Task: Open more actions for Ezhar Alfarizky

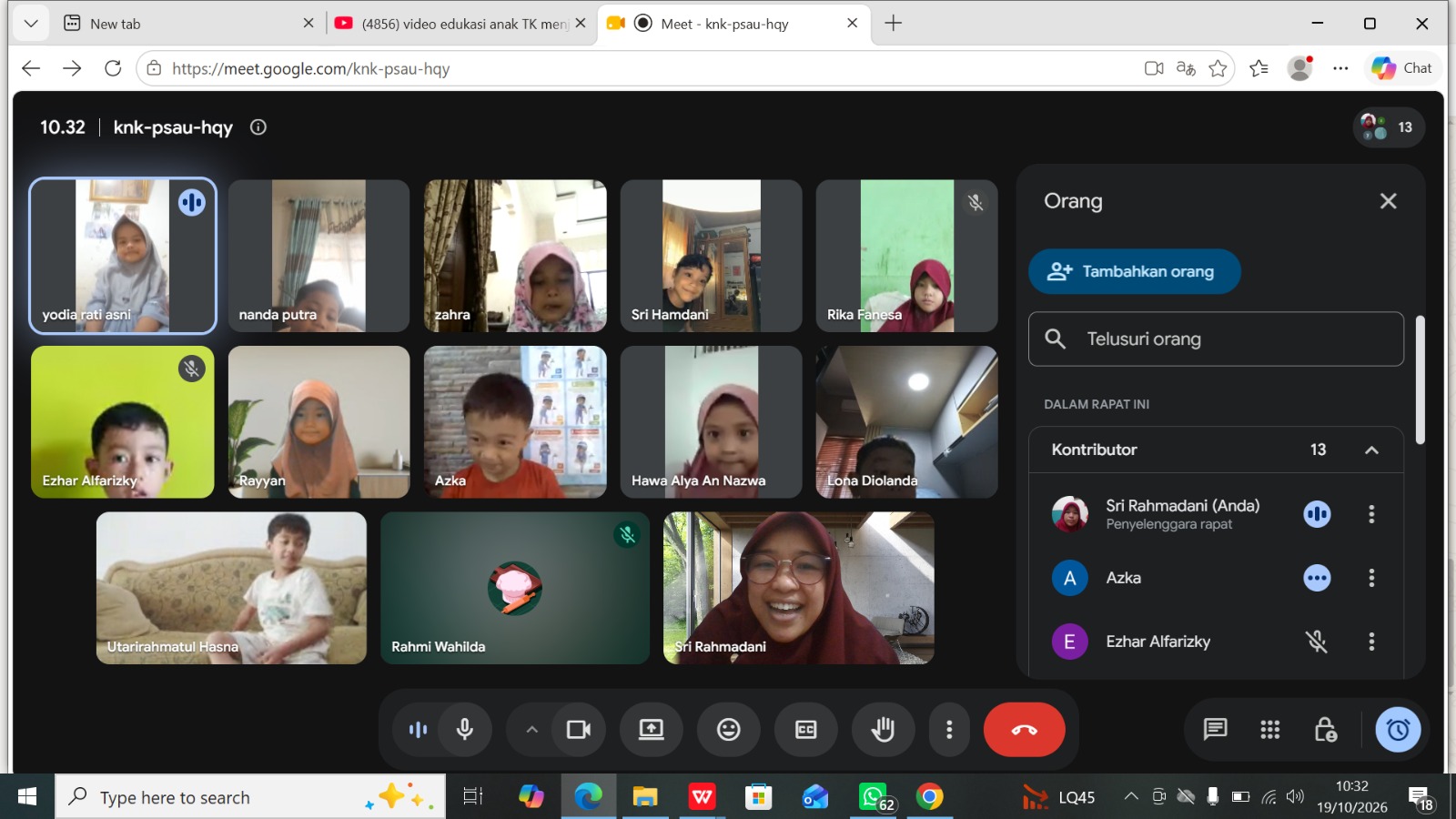Action: click(x=1371, y=642)
